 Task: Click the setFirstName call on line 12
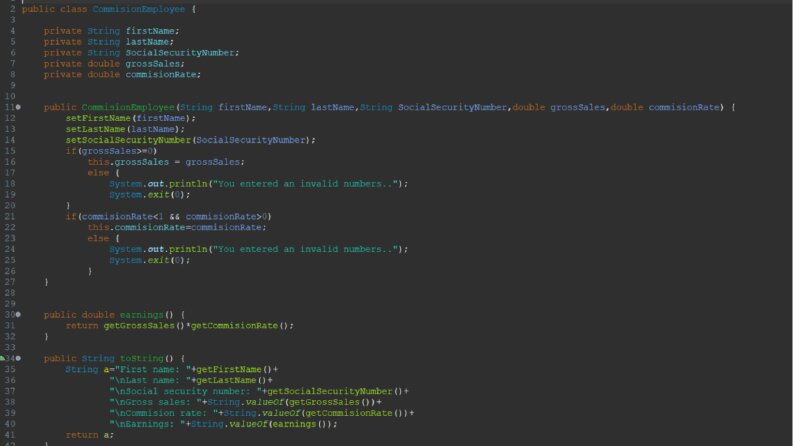(x=130, y=118)
